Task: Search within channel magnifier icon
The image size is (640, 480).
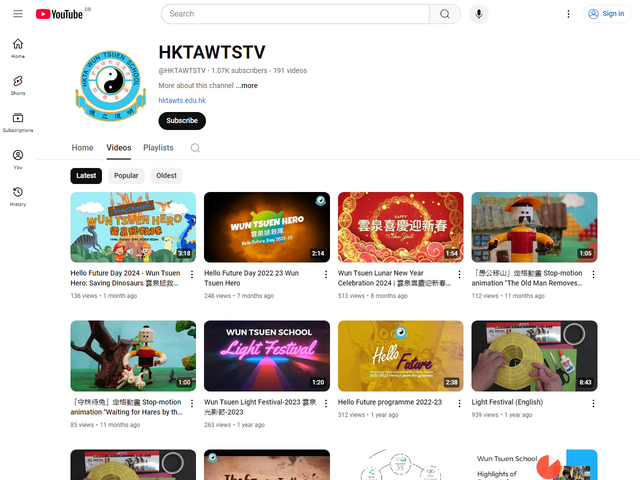Action: pyautogui.click(x=195, y=148)
